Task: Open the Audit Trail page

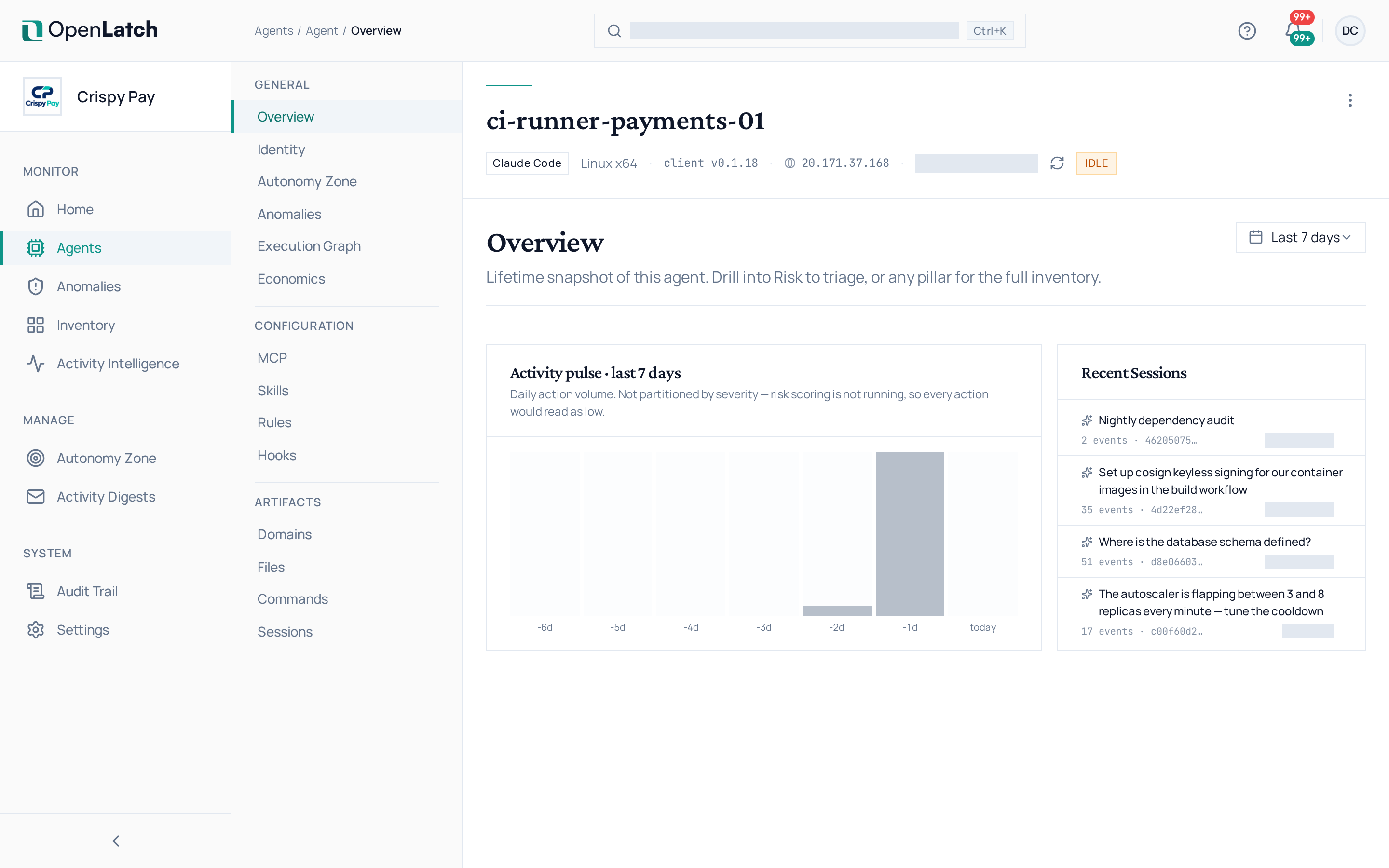Action: 115,591
